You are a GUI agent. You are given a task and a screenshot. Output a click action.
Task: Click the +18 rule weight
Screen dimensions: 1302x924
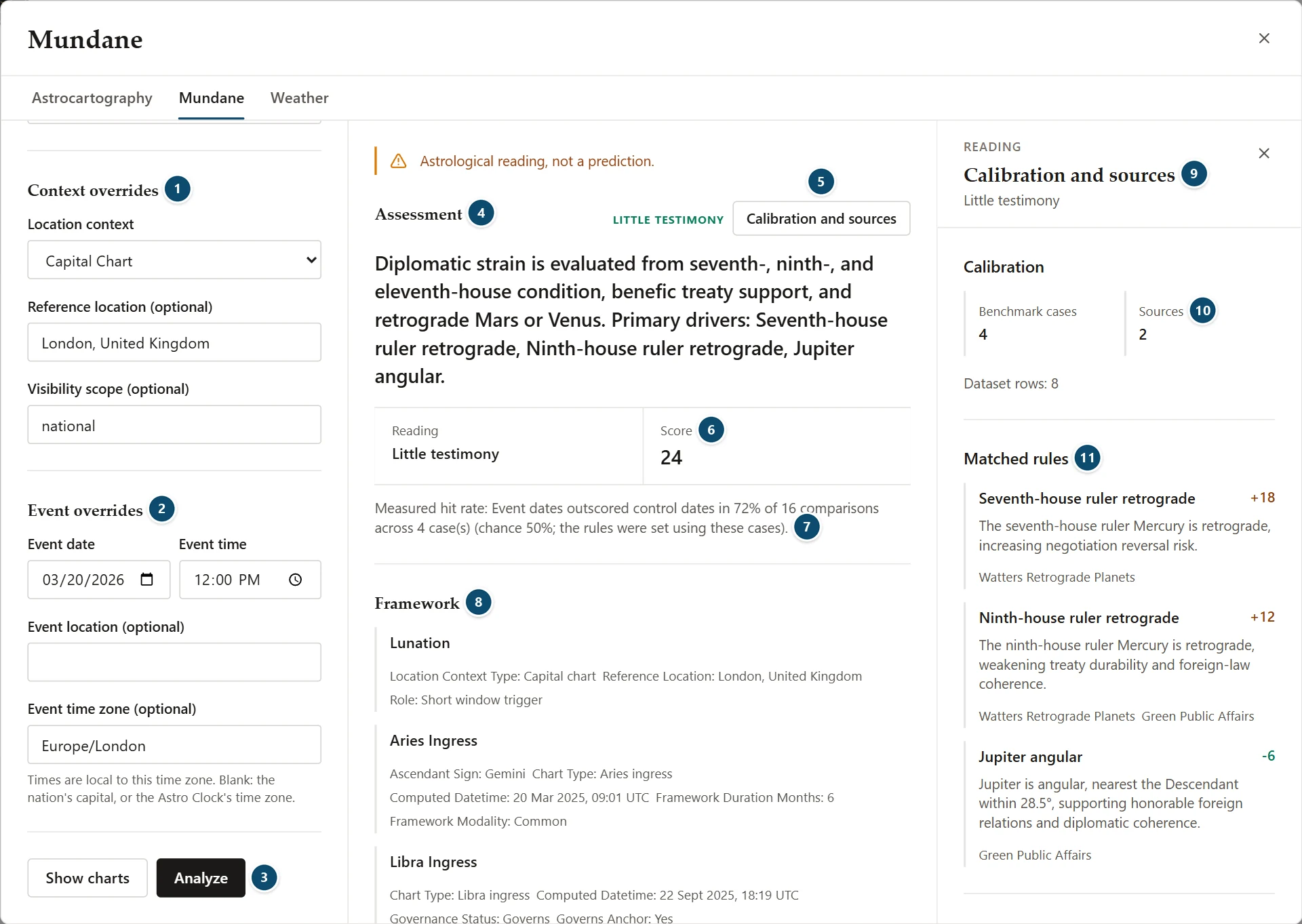point(1263,498)
